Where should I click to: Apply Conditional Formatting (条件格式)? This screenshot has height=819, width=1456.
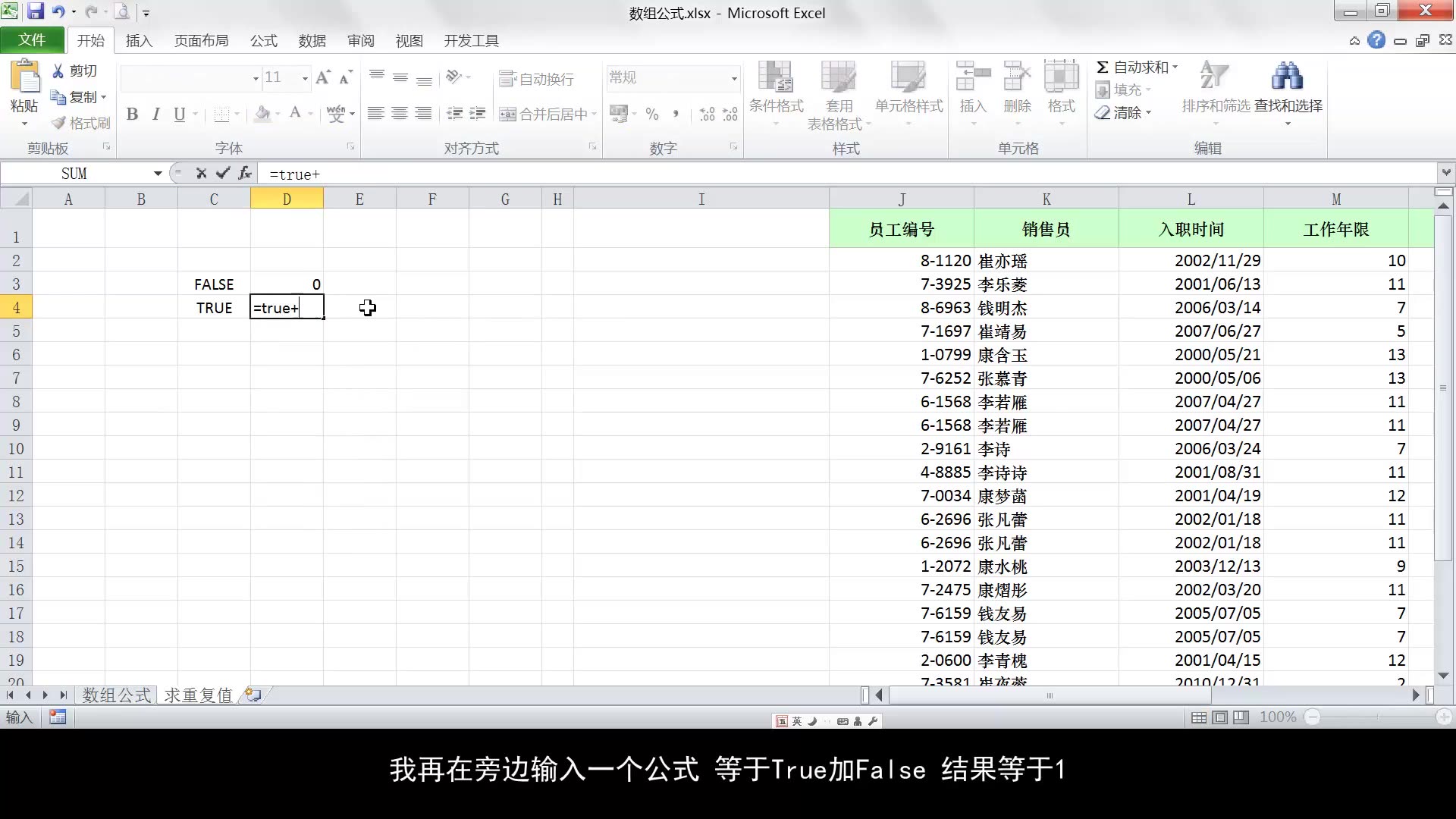775,91
